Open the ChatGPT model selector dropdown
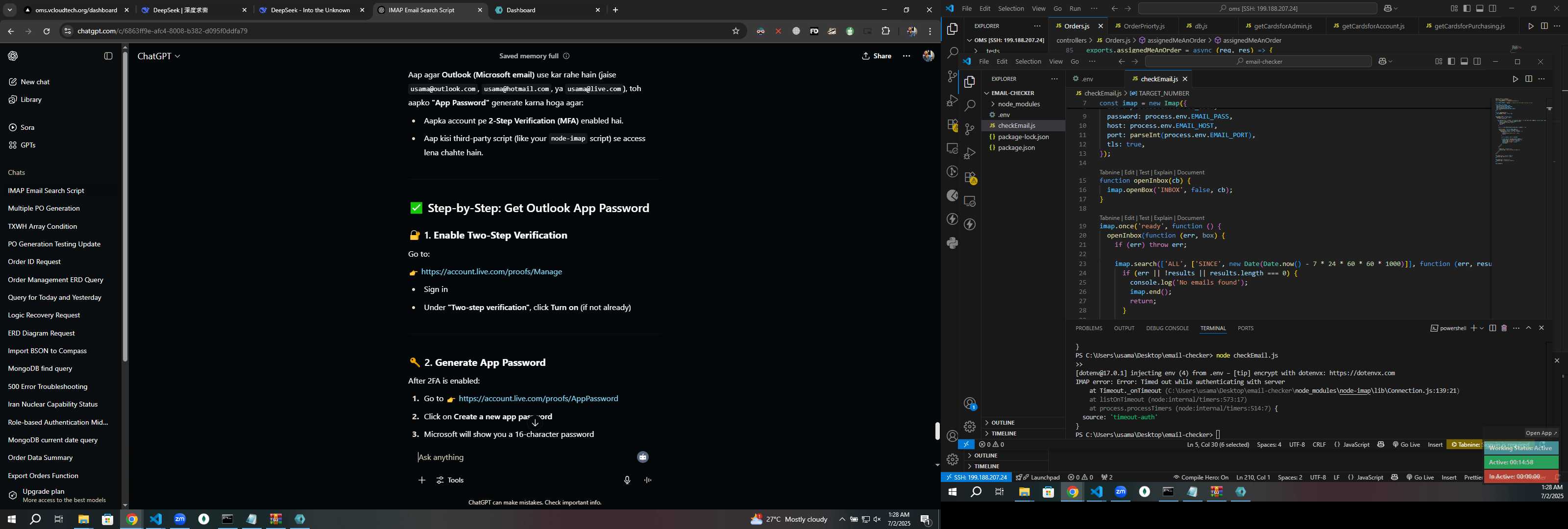The image size is (1568, 529). pyautogui.click(x=159, y=56)
